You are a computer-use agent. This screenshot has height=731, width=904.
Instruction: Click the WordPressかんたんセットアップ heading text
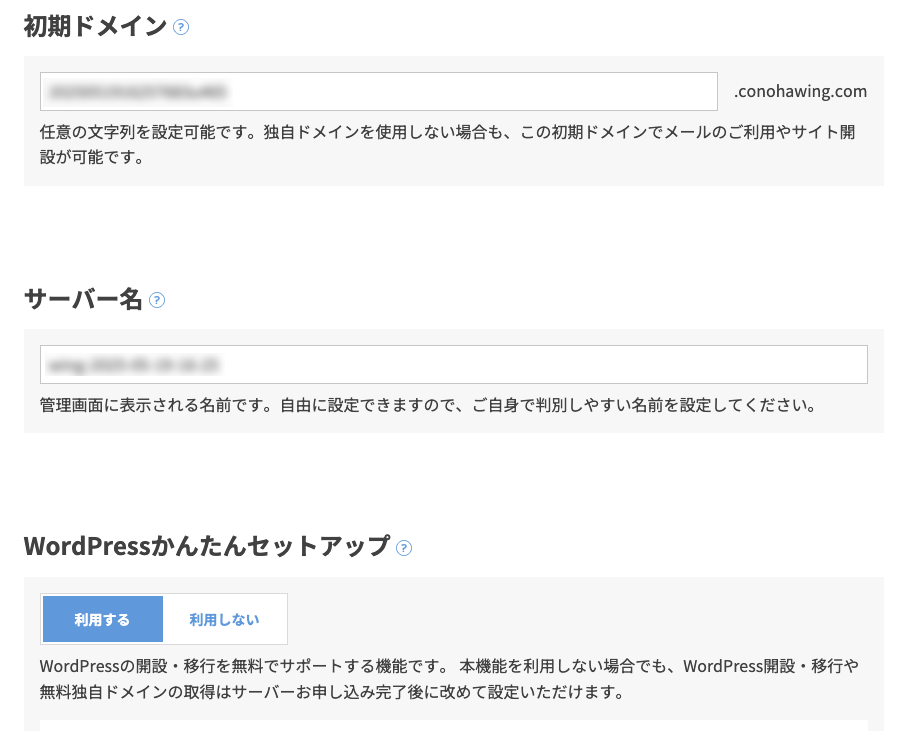(207, 547)
